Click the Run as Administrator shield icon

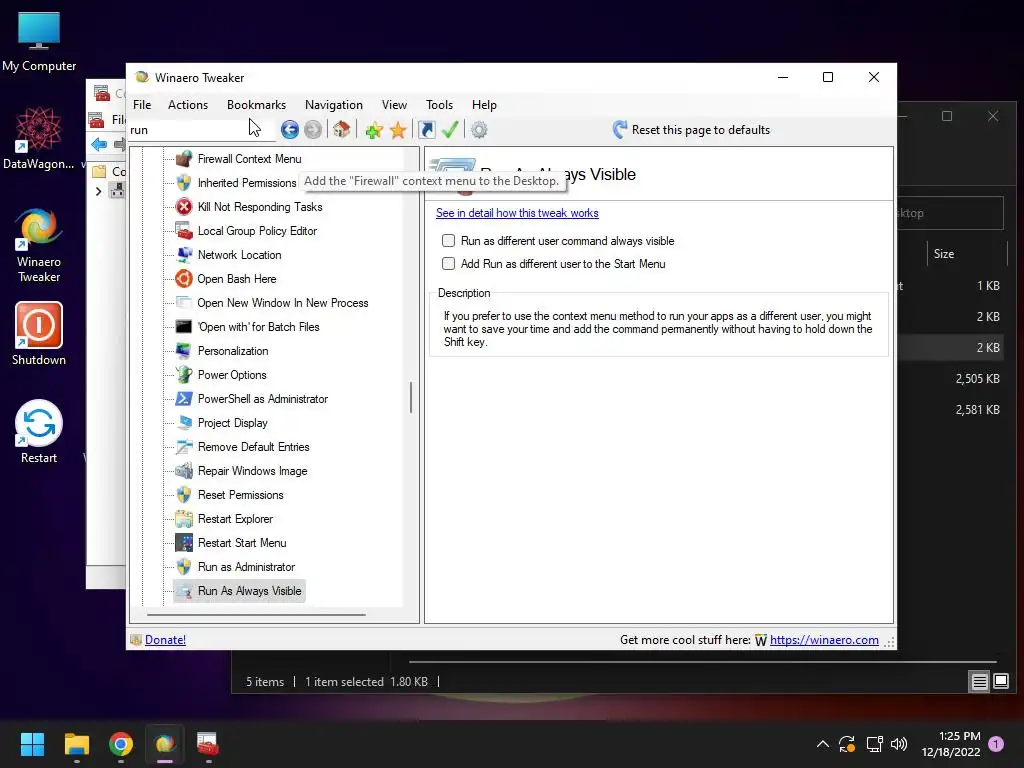click(x=184, y=567)
